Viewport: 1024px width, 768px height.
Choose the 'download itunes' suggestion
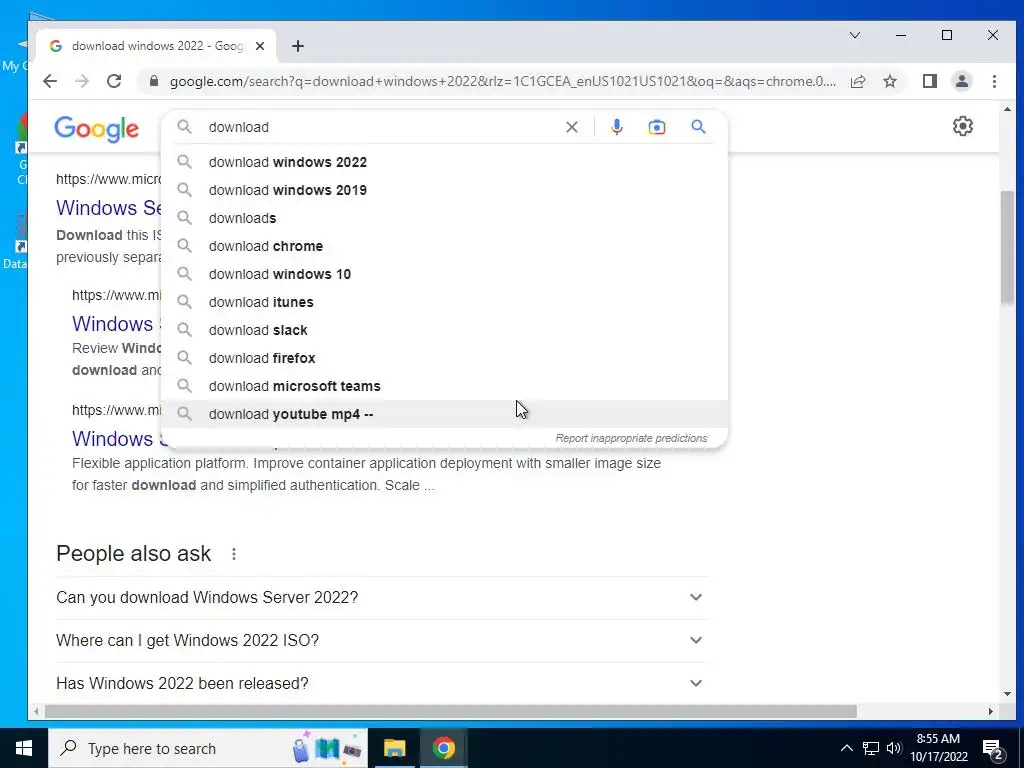[444, 302]
